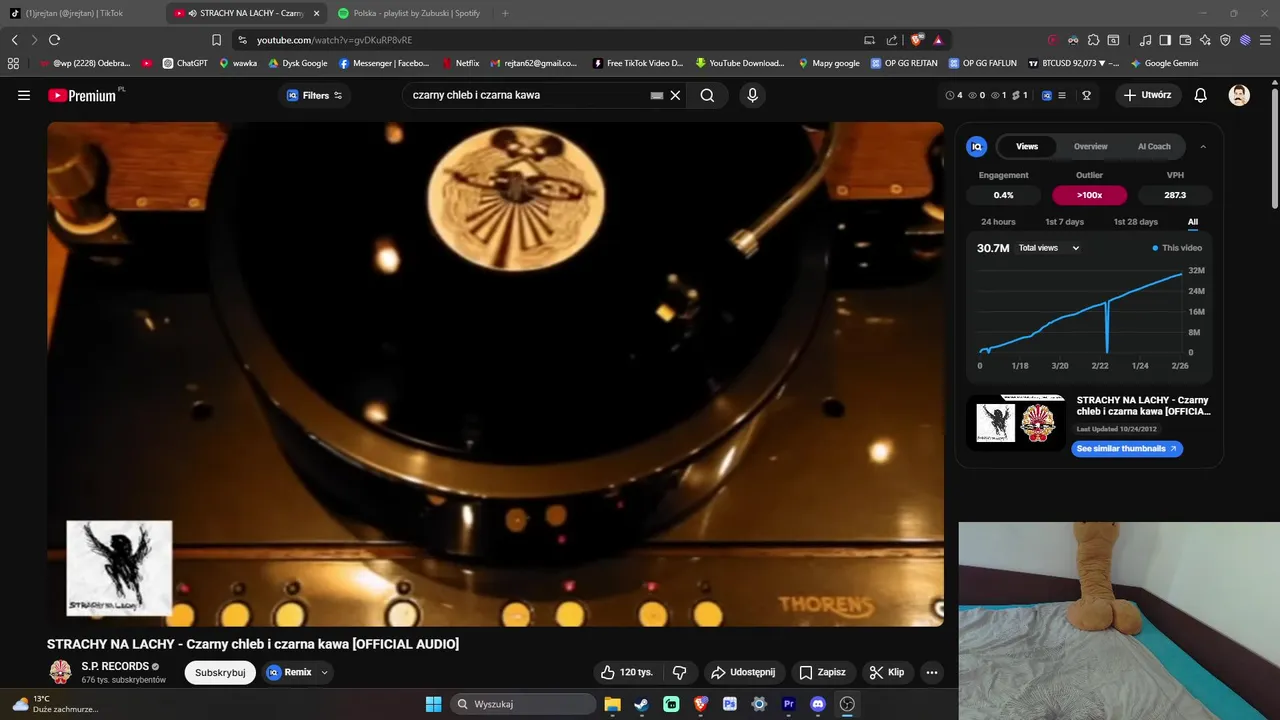Expand the Remix dropdown chevron
The image size is (1280, 720).
(x=324, y=672)
